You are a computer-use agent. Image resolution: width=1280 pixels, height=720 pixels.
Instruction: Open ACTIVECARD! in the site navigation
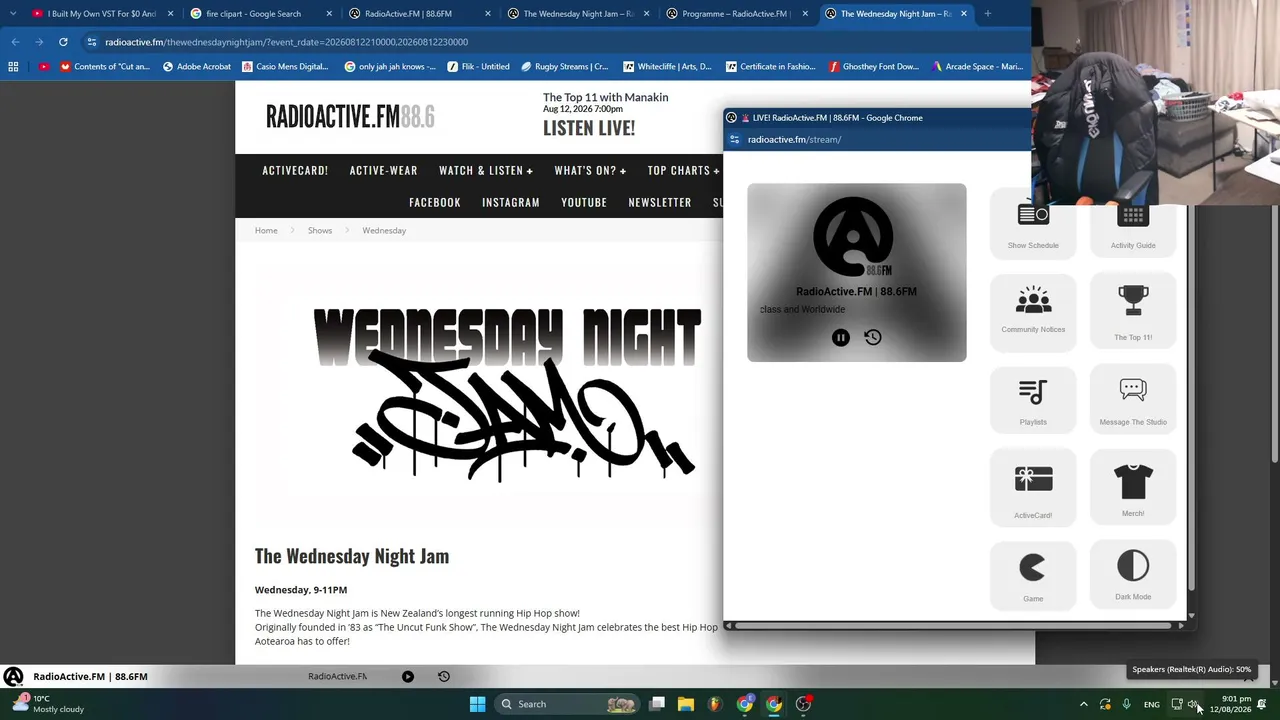tap(295, 170)
